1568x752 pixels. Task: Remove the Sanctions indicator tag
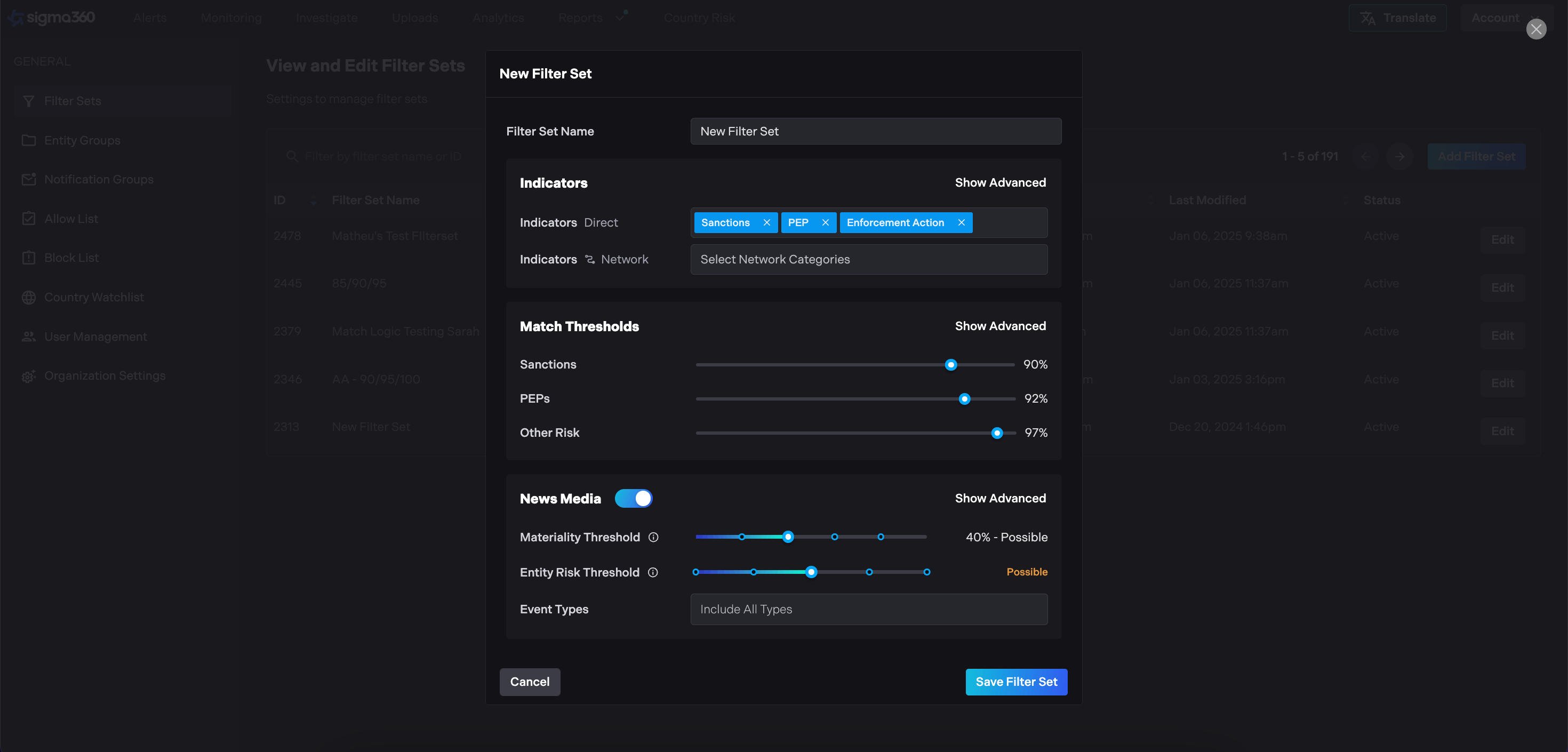(766, 222)
